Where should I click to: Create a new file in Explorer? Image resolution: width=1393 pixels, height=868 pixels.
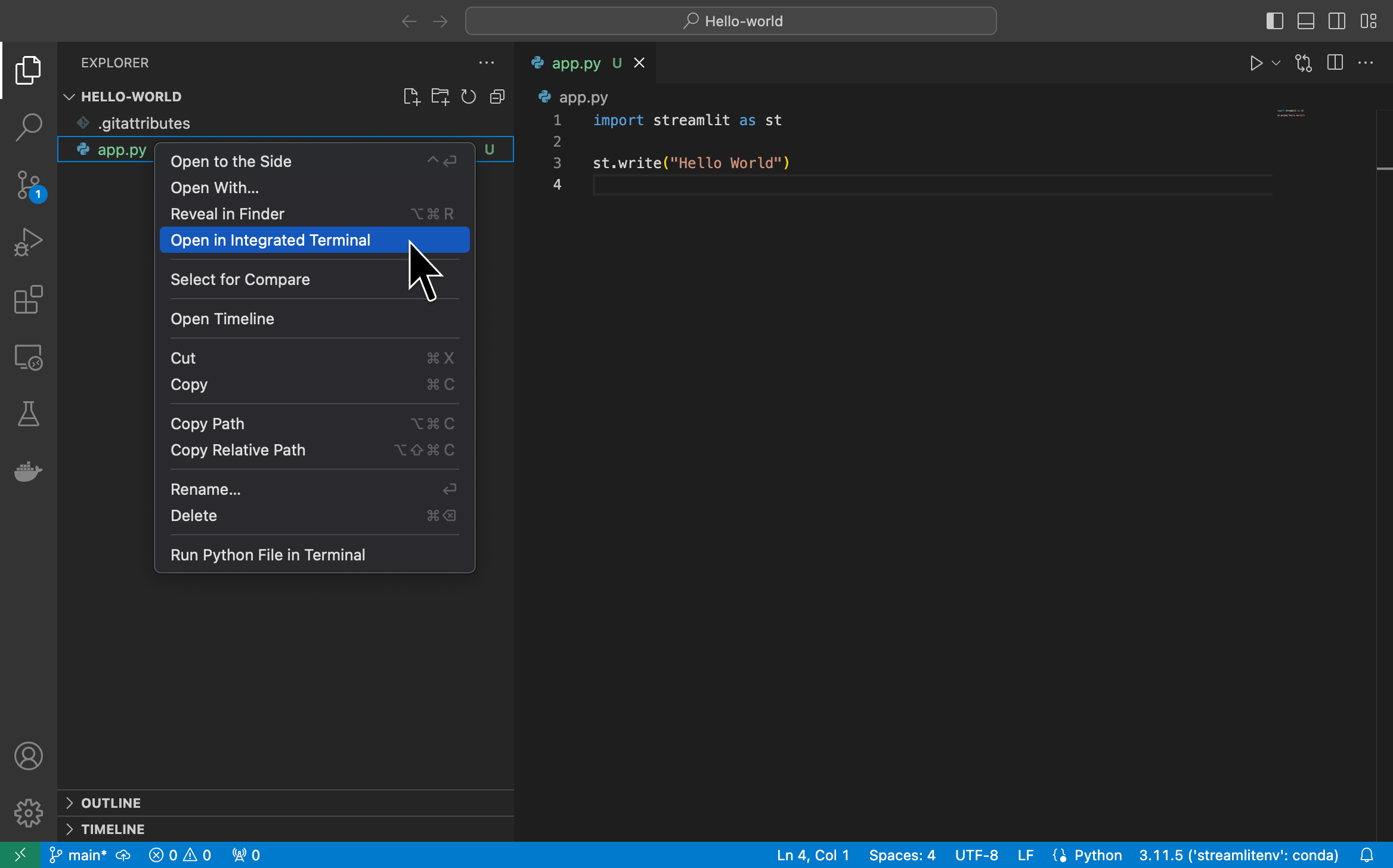click(411, 96)
